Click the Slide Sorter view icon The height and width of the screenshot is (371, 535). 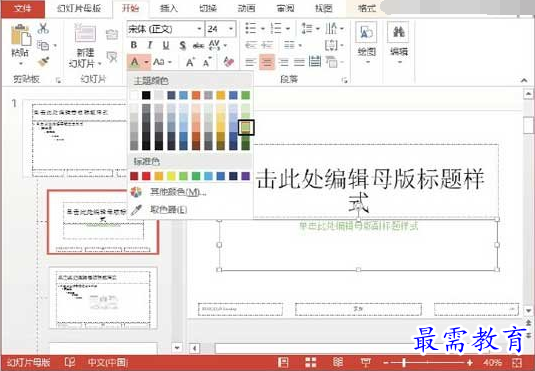coord(310,362)
